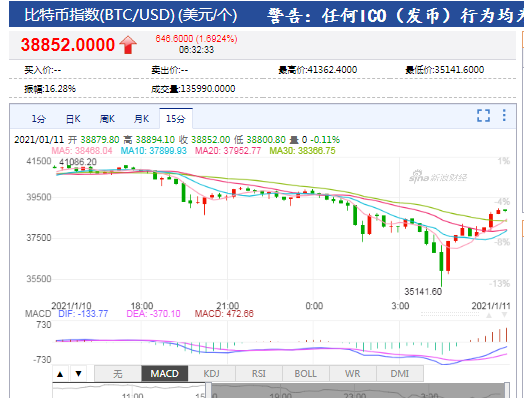Click the DEA -370.10 label
Viewport: 526px width, 398px height.
click(x=153, y=314)
